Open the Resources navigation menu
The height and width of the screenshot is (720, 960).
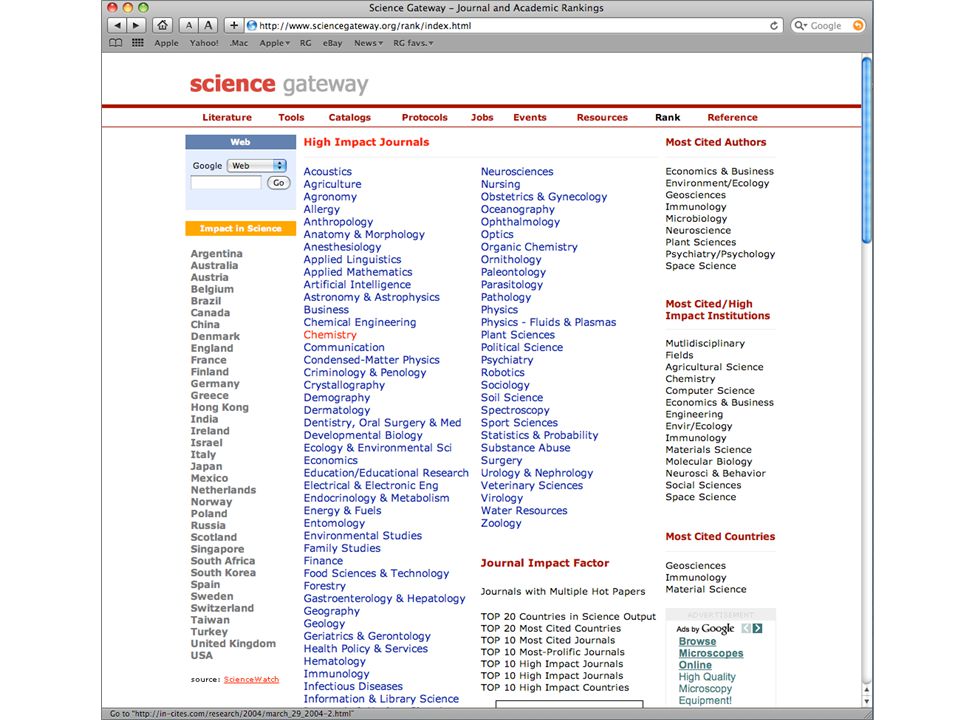pos(602,118)
